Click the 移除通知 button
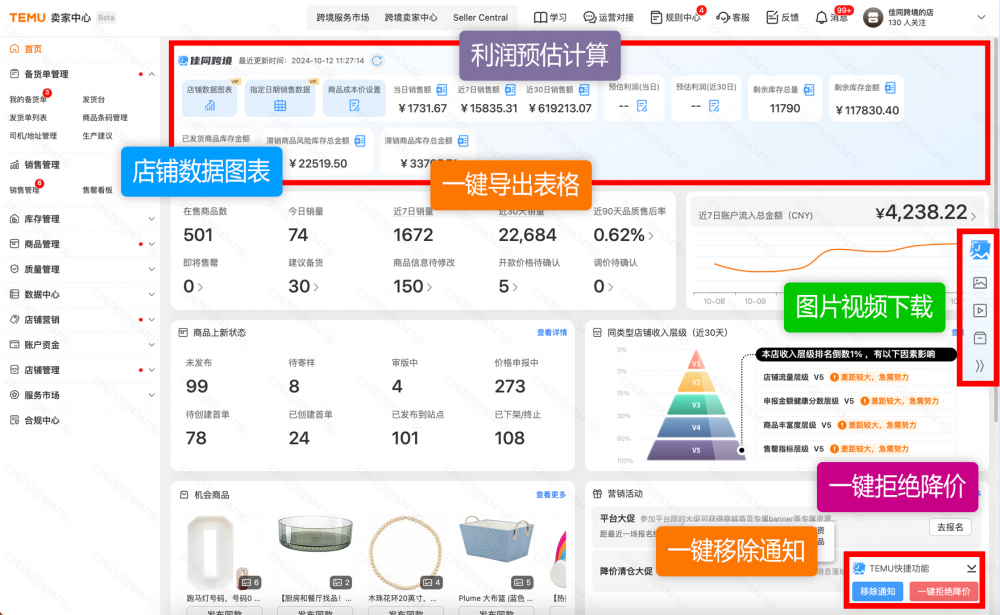1000x615 pixels. pos(878,591)
